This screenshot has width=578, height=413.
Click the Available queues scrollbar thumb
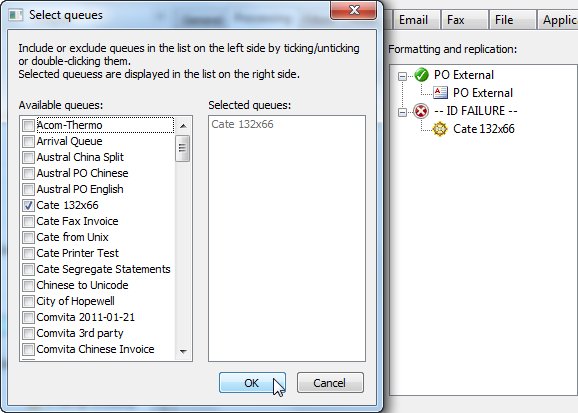(183, 148)
